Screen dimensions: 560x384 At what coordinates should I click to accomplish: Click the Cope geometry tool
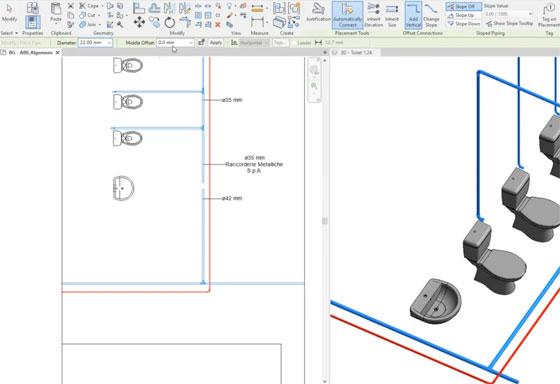tap(89, 6)
